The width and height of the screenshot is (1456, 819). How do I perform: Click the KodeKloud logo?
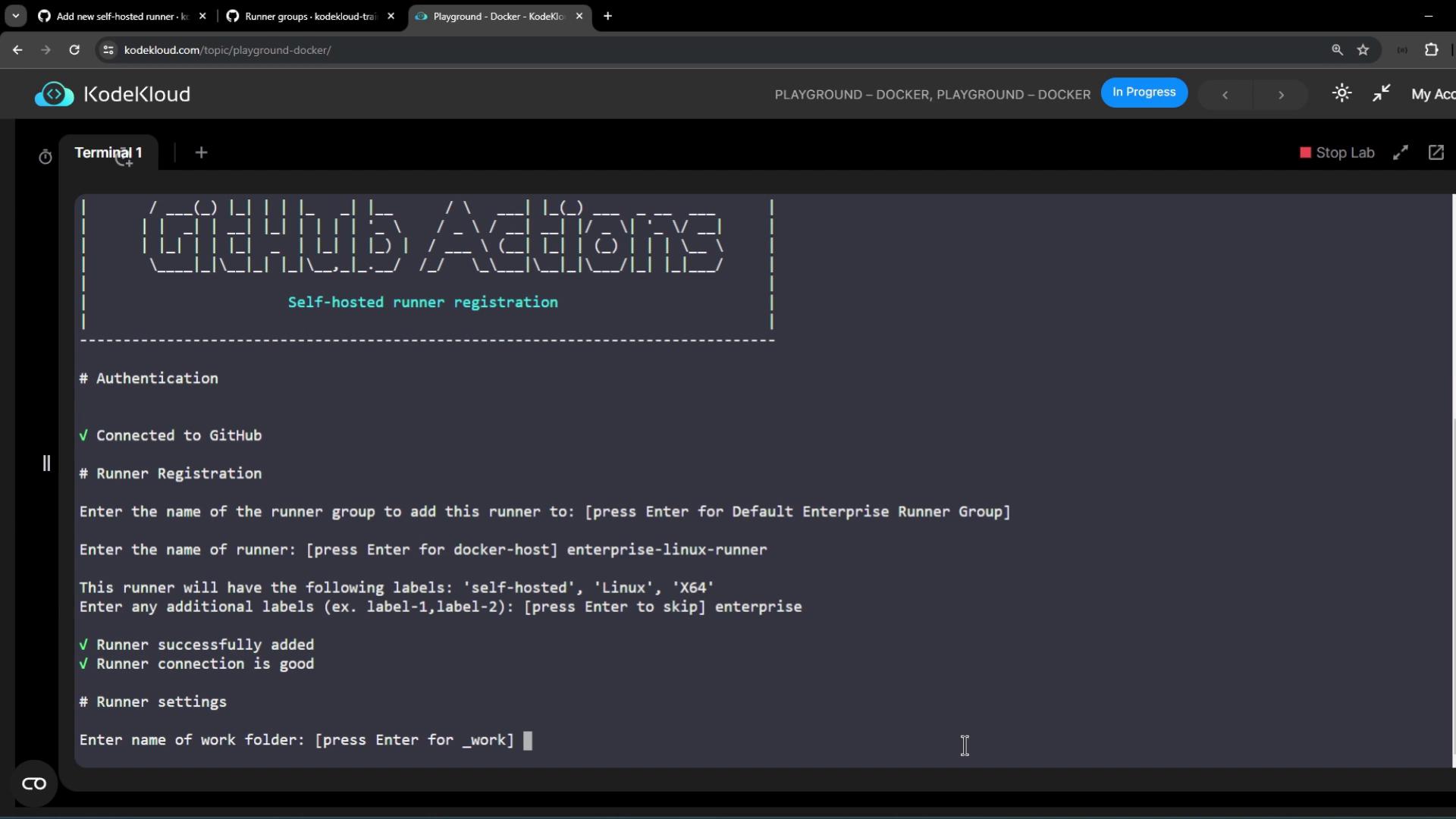(x=112, y=94)
